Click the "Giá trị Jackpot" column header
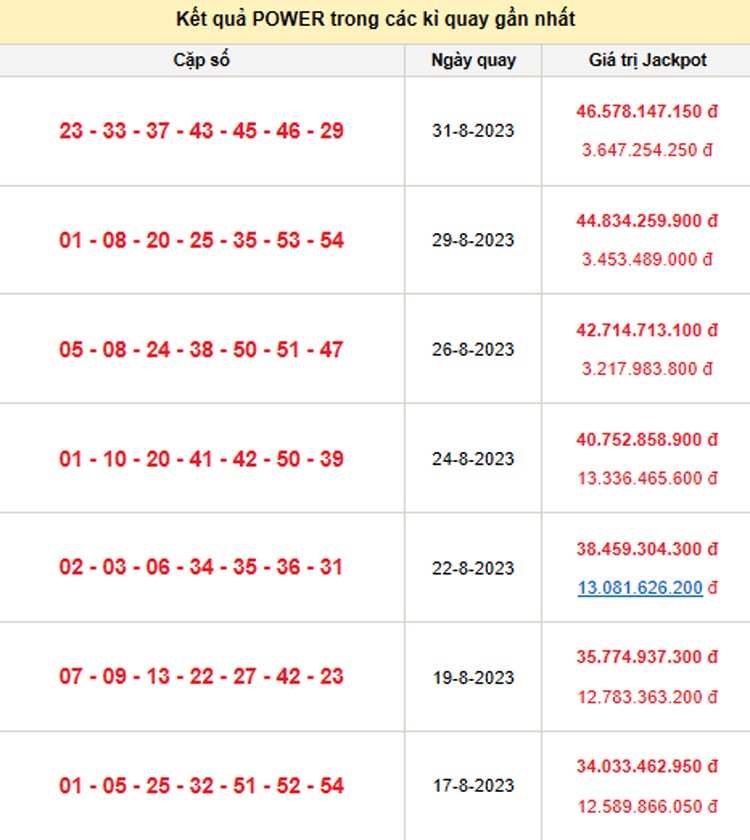The height and width of the screenshot is (840, 750). (647, 60)
